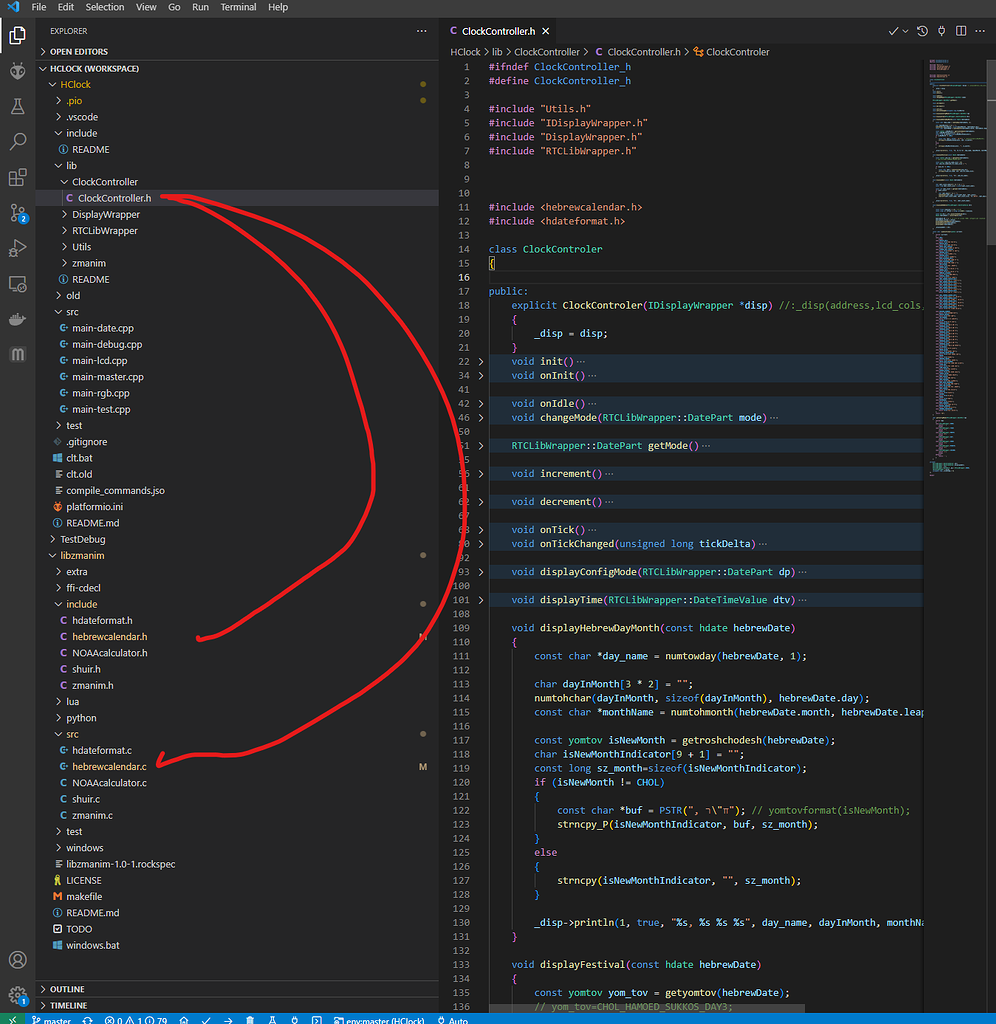This screenshot has height=1024, width=996.
Task: Click the remote window indicator in status bar
Action: coord(12,1019)
